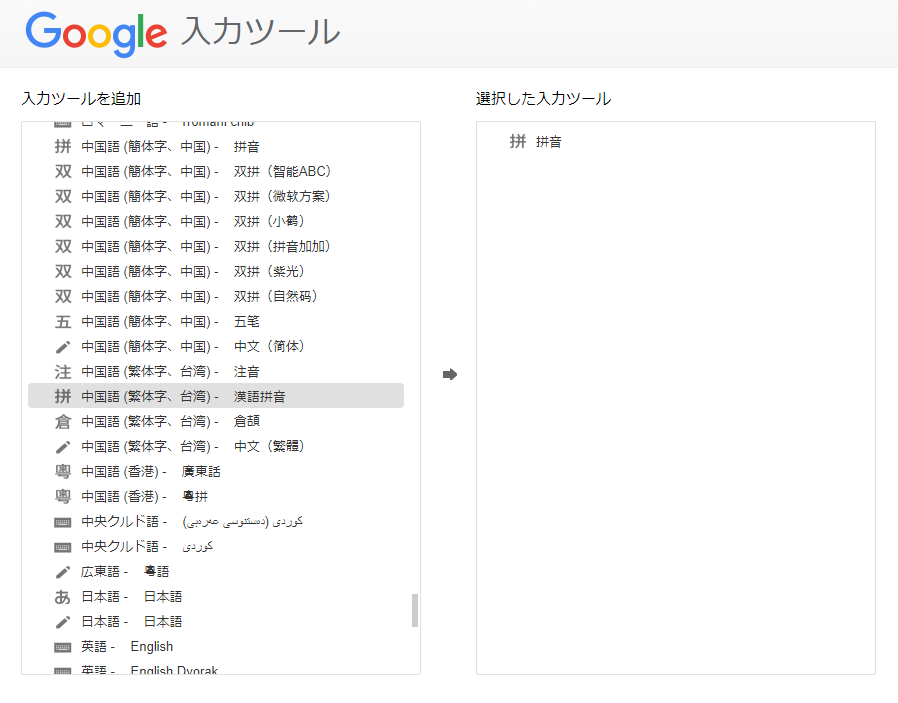Viewport: 898px width, 703px height.
Task: Click the 双 icon for 双拼（自然码）
Action: coord(63,297)
